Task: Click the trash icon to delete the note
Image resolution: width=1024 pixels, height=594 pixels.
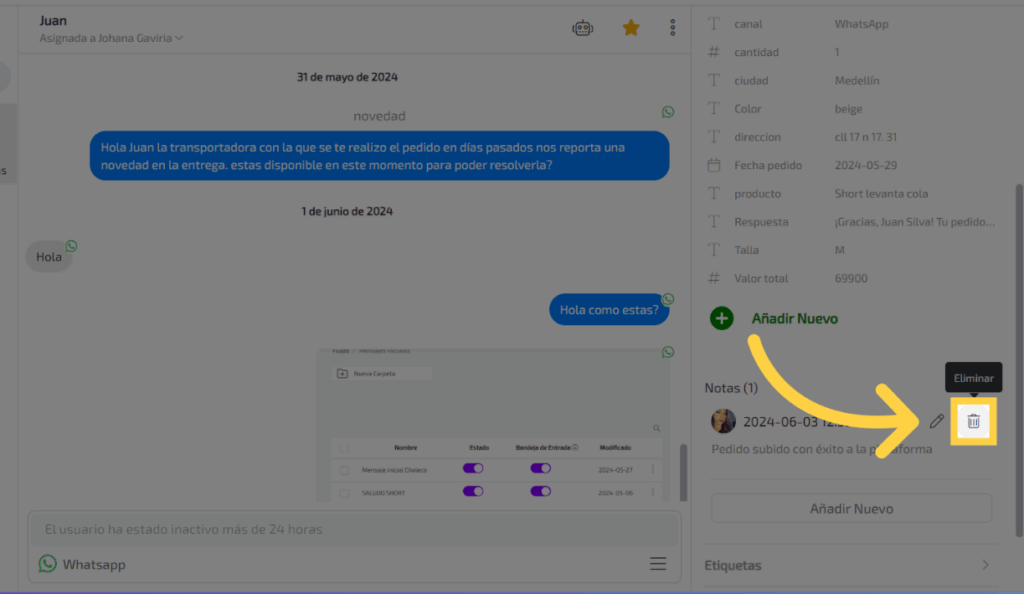Action: [x=973, y=421]
